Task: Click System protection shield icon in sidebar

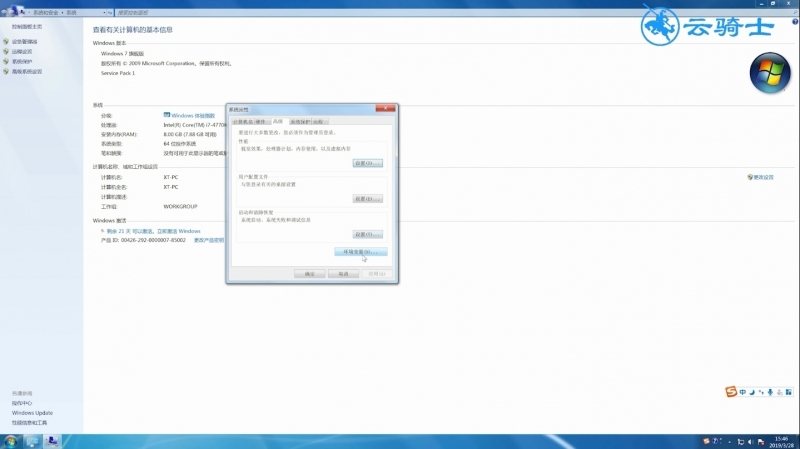Action: pyautogui.click(x=6, y=62)
